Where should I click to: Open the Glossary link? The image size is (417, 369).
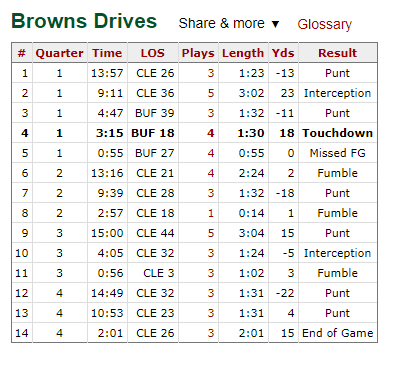point(324,24)
